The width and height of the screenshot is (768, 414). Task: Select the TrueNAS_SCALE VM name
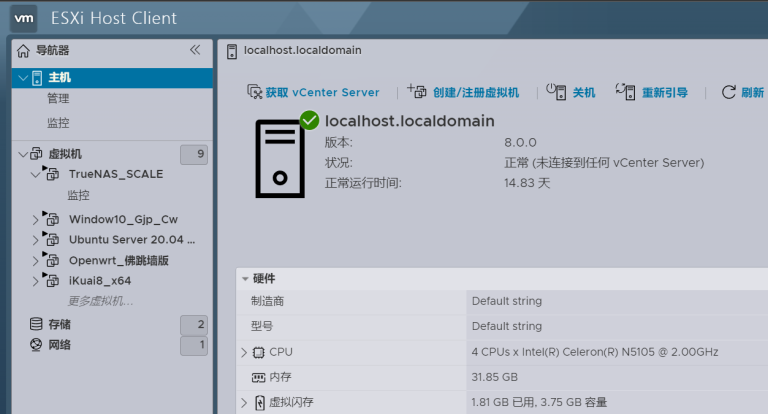[x=116, y=174]
